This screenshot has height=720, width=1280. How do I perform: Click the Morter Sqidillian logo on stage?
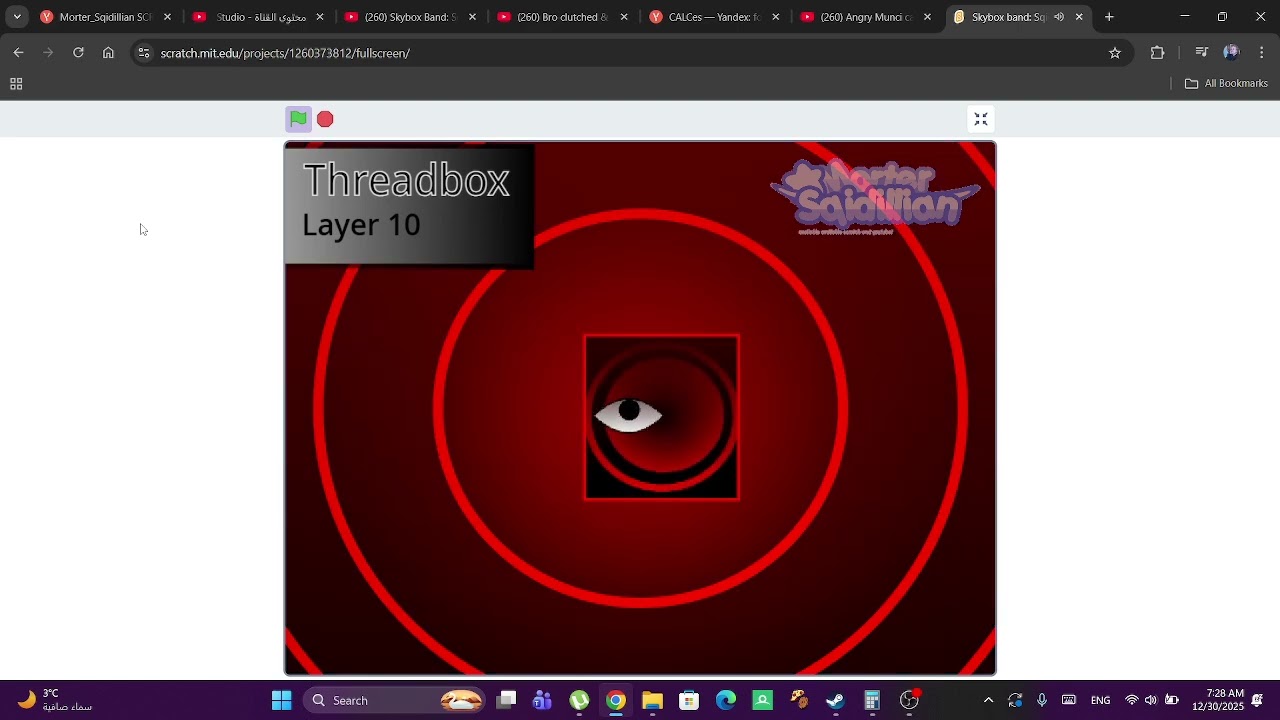876,197
